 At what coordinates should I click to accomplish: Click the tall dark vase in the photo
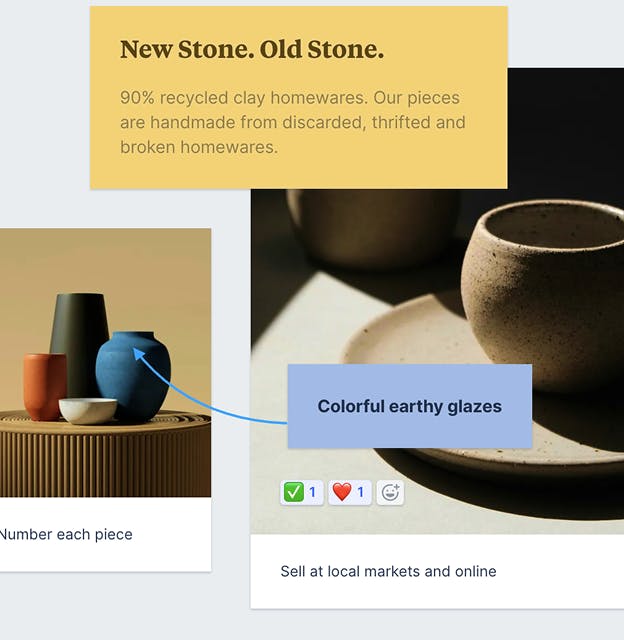(x=78, y=330)
